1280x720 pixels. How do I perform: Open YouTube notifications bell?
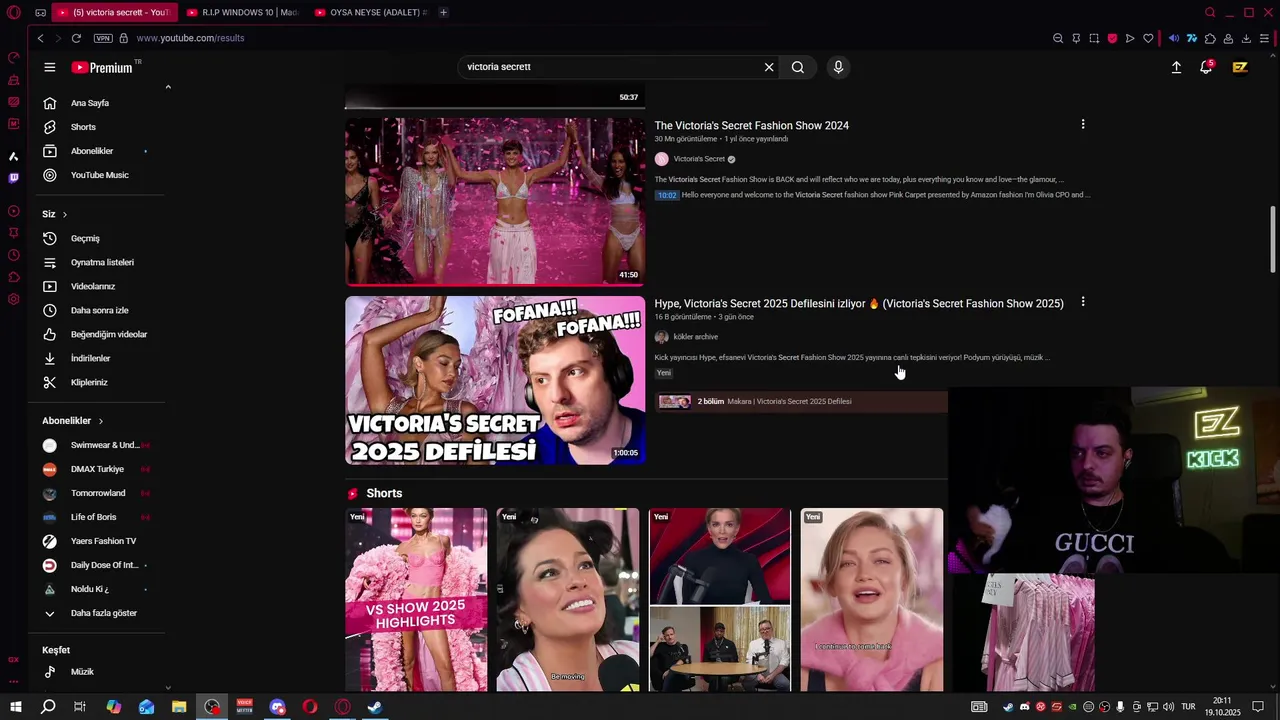click(x=1207, y=67)
